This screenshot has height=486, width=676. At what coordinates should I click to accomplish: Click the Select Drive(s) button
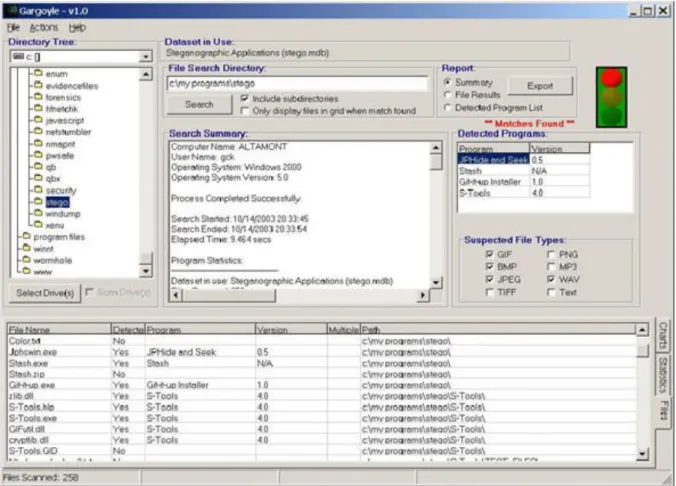[x=45, y=293]
